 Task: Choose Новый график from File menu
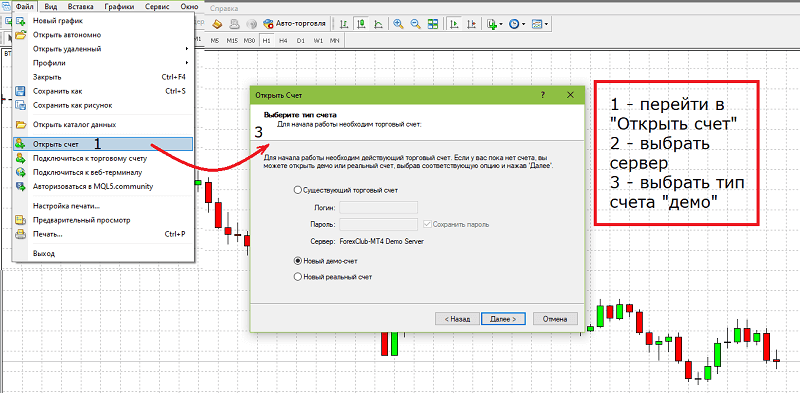[x=103, y=21]
